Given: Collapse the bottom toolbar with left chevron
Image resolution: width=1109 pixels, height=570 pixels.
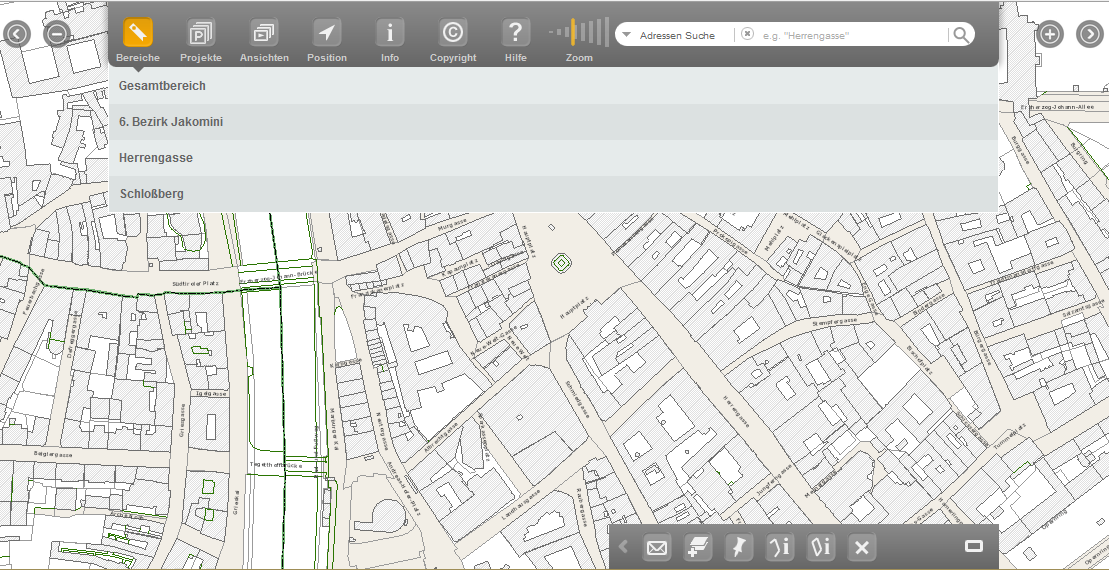Looking at the screenshot, I should (624, 547).
